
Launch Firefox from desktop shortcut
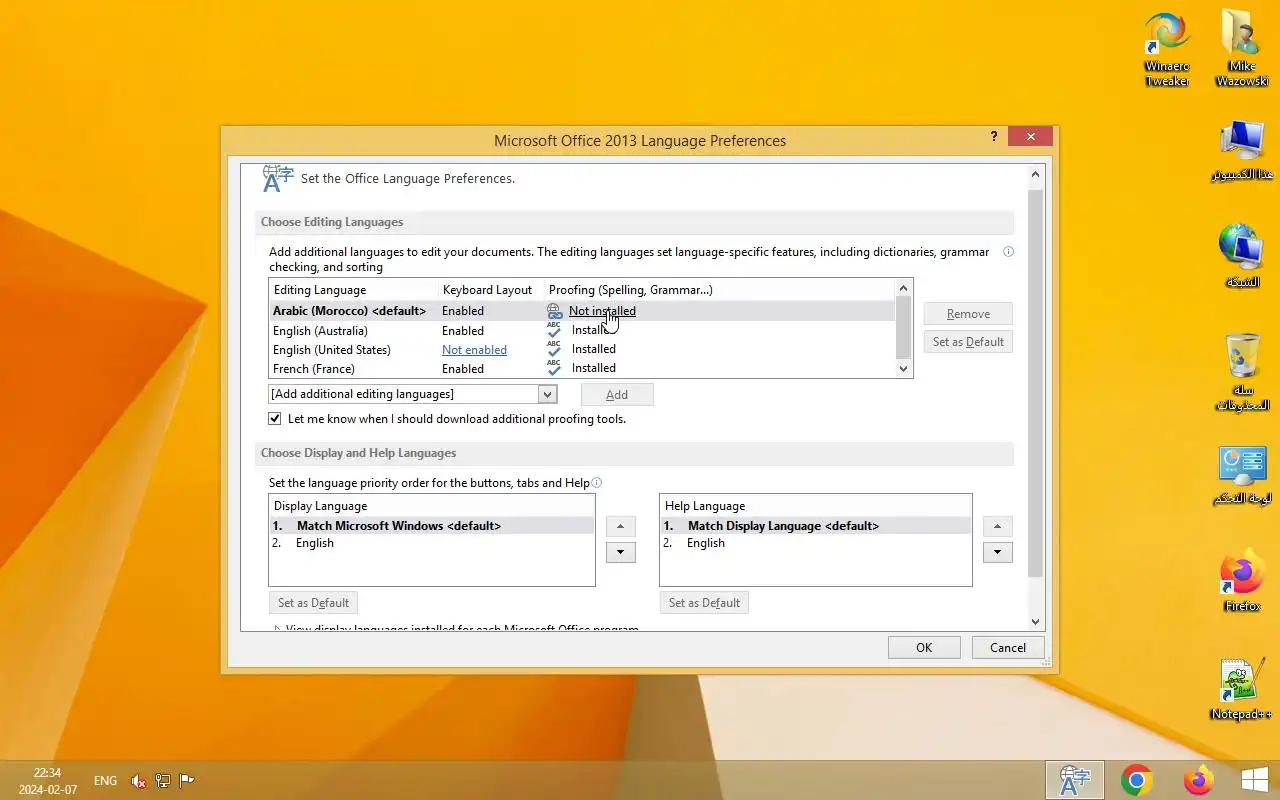click(1242, 580)
